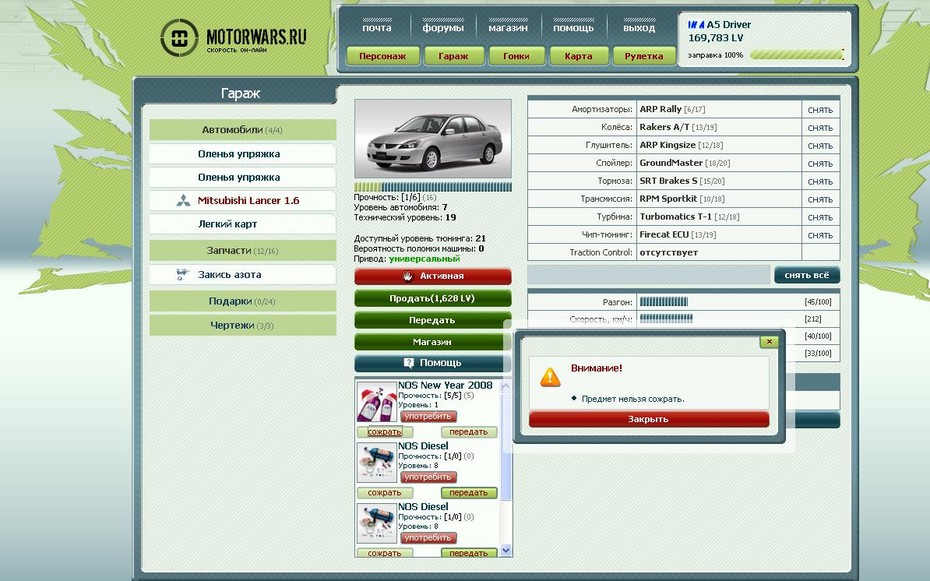Click употребить for NOS New Year 2008
The width and height of the screenshot is (930, 581).
coord(429,416)
